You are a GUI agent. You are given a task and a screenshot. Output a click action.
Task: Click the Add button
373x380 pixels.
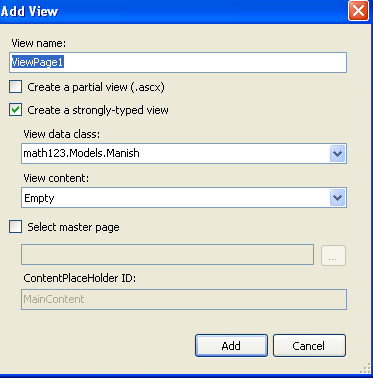231,346
